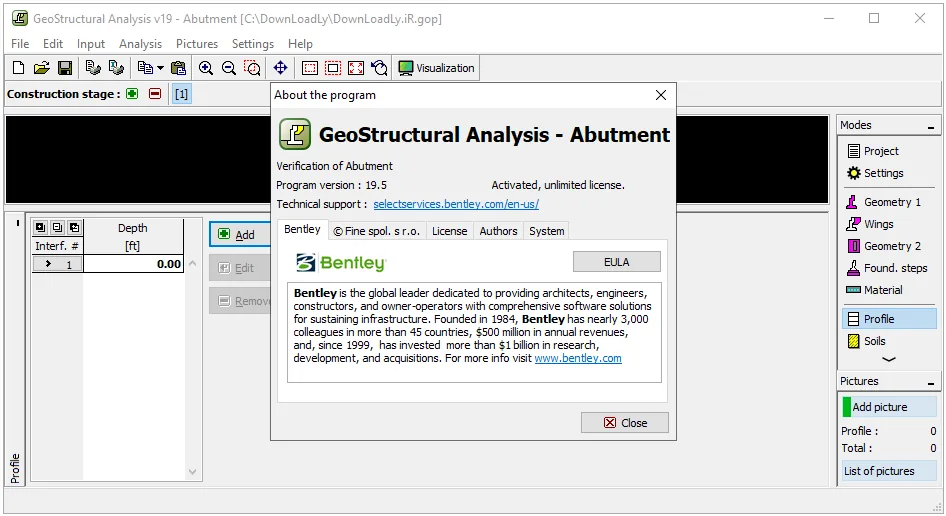The image size is (946, 516).
Task: Click the table scroll down arrow
Action: [192, 472]
